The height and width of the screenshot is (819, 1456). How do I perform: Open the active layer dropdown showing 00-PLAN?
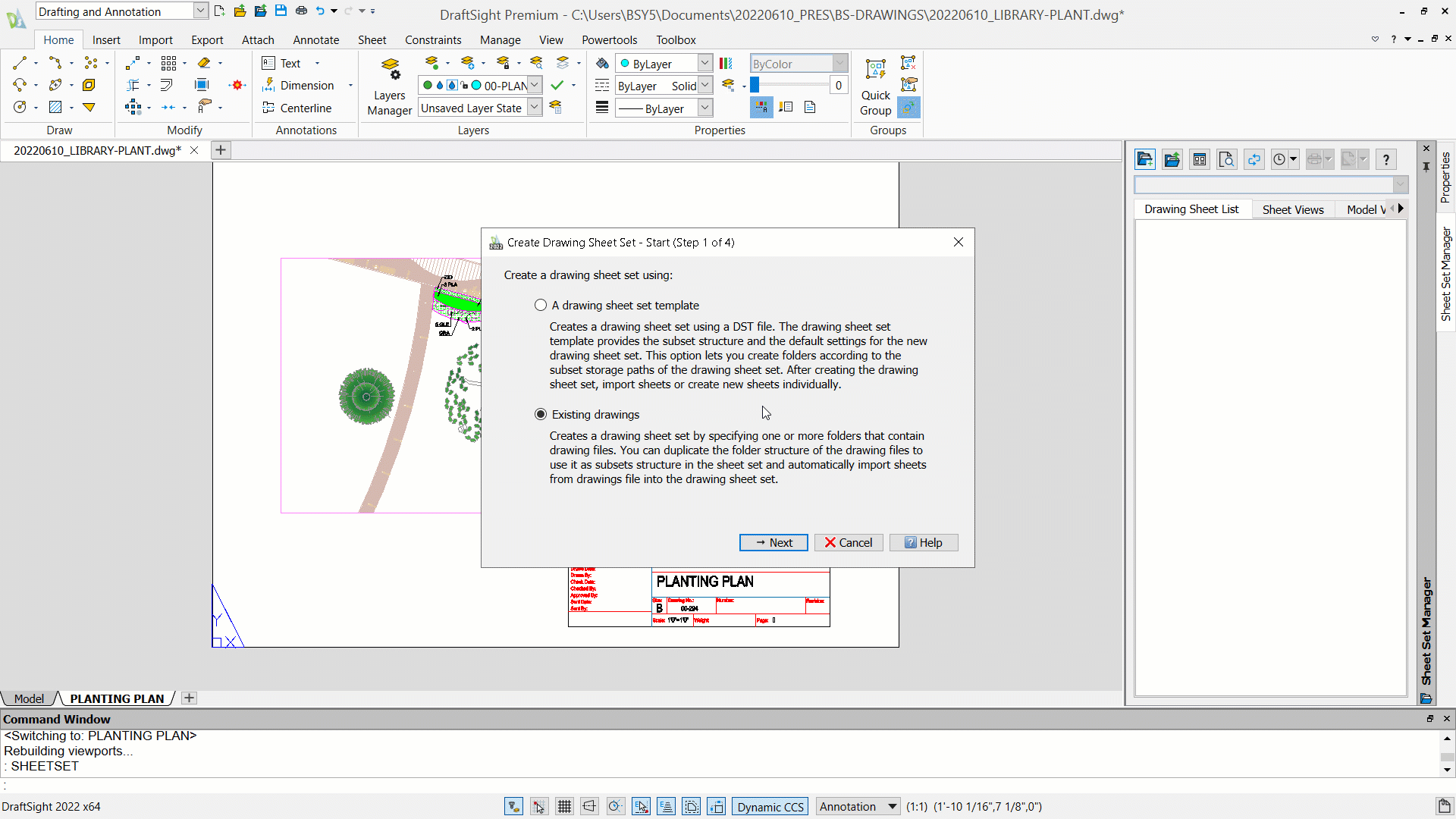point(535,85)
